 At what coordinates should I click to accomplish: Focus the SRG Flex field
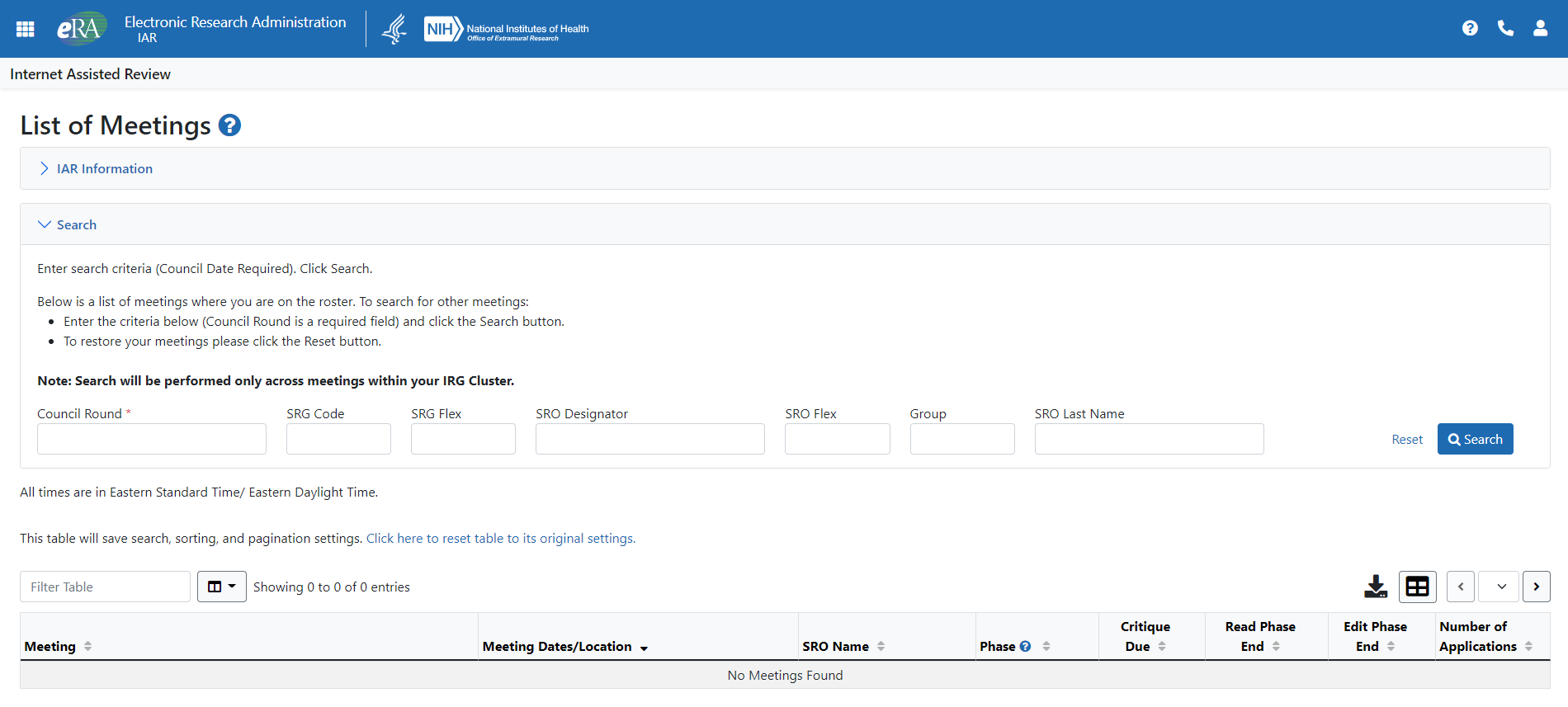(x=463, y=439)
